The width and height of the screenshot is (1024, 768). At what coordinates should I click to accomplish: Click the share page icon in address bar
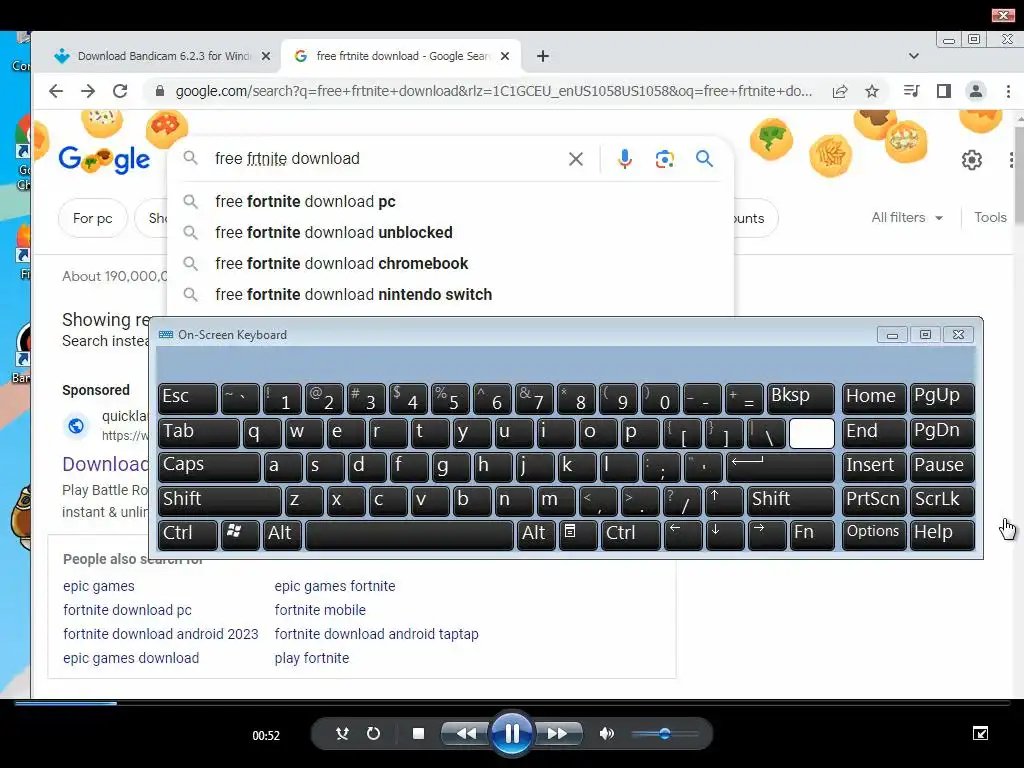pos(840,91)
